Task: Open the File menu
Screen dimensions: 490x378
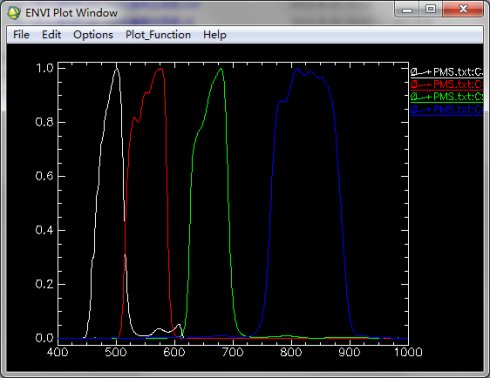Action: [21, 35]
